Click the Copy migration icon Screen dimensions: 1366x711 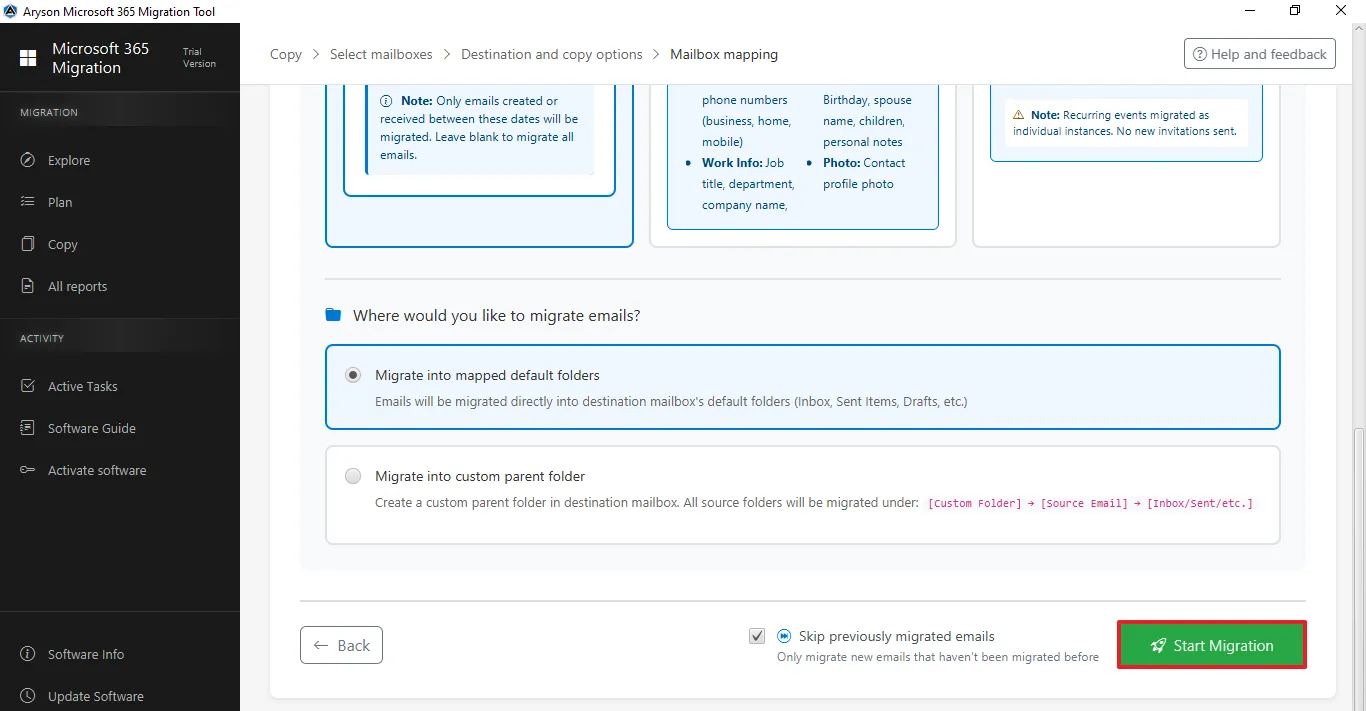(26, 244)
